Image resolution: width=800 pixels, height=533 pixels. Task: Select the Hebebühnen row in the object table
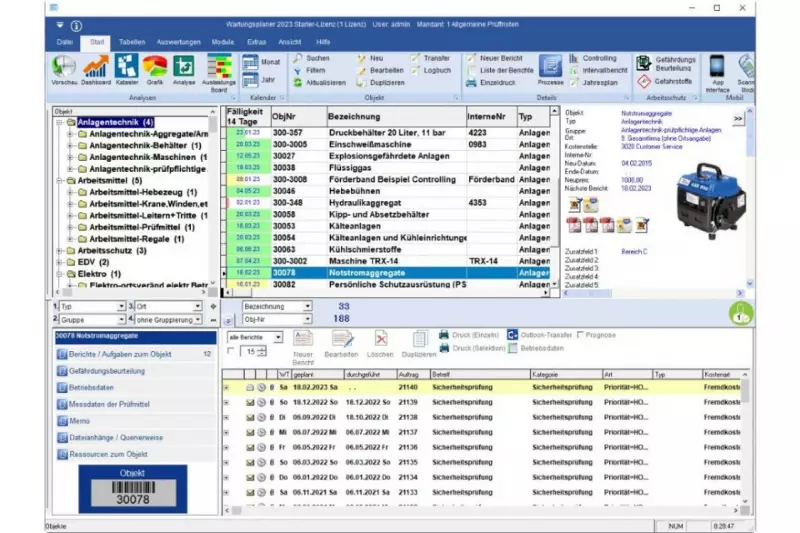pyautogui.click(x=384, y=189)
